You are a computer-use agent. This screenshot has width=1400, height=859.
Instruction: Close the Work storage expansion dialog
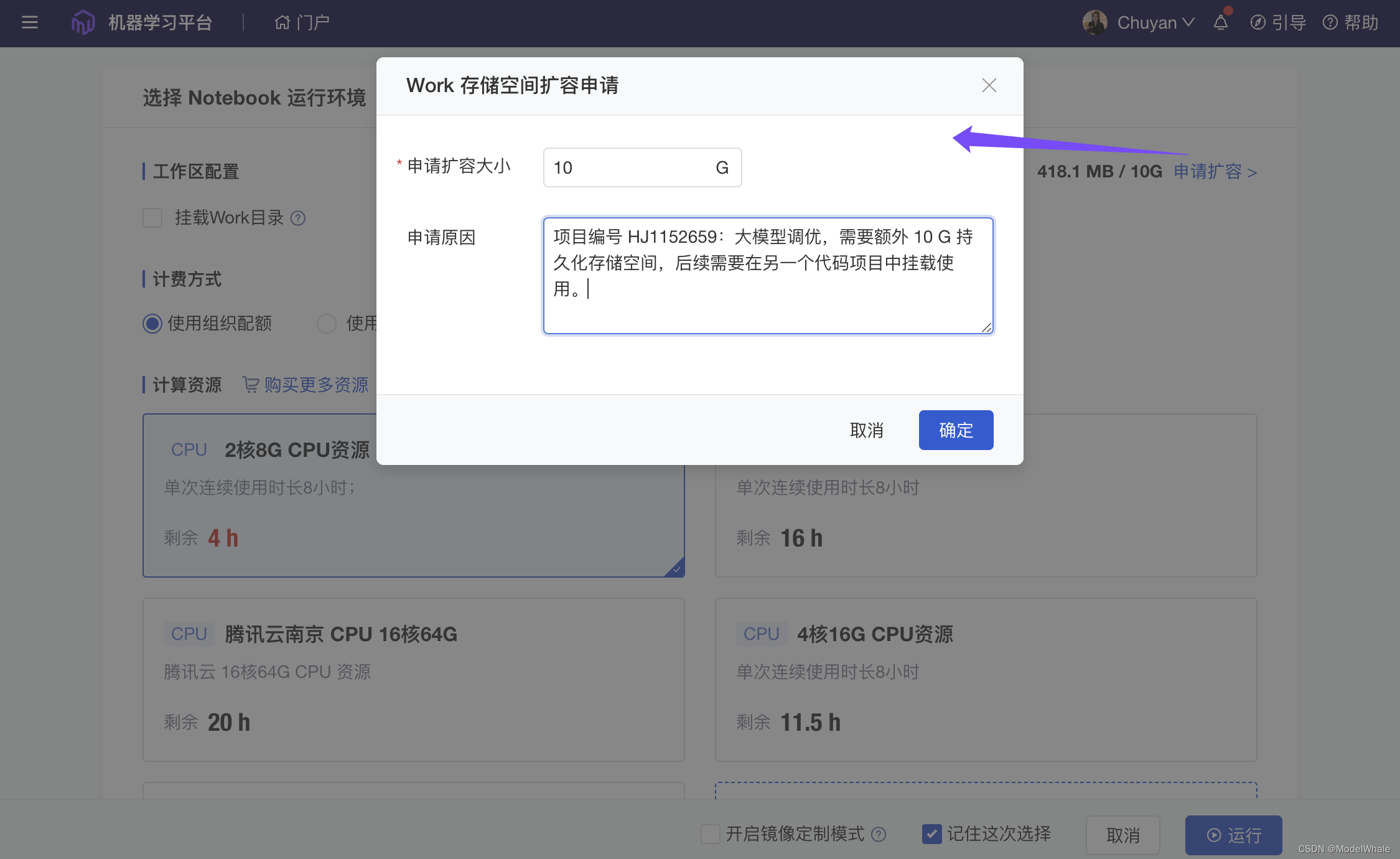[x=989, y=85]
